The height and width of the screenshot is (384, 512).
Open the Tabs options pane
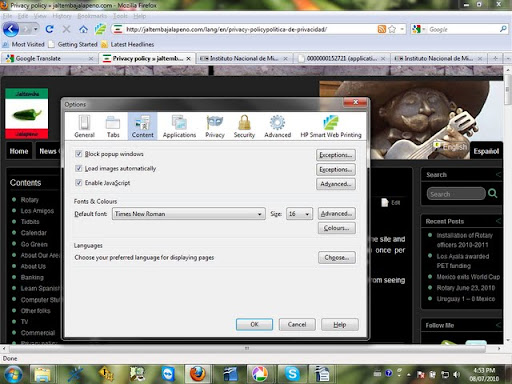(113, 126)
